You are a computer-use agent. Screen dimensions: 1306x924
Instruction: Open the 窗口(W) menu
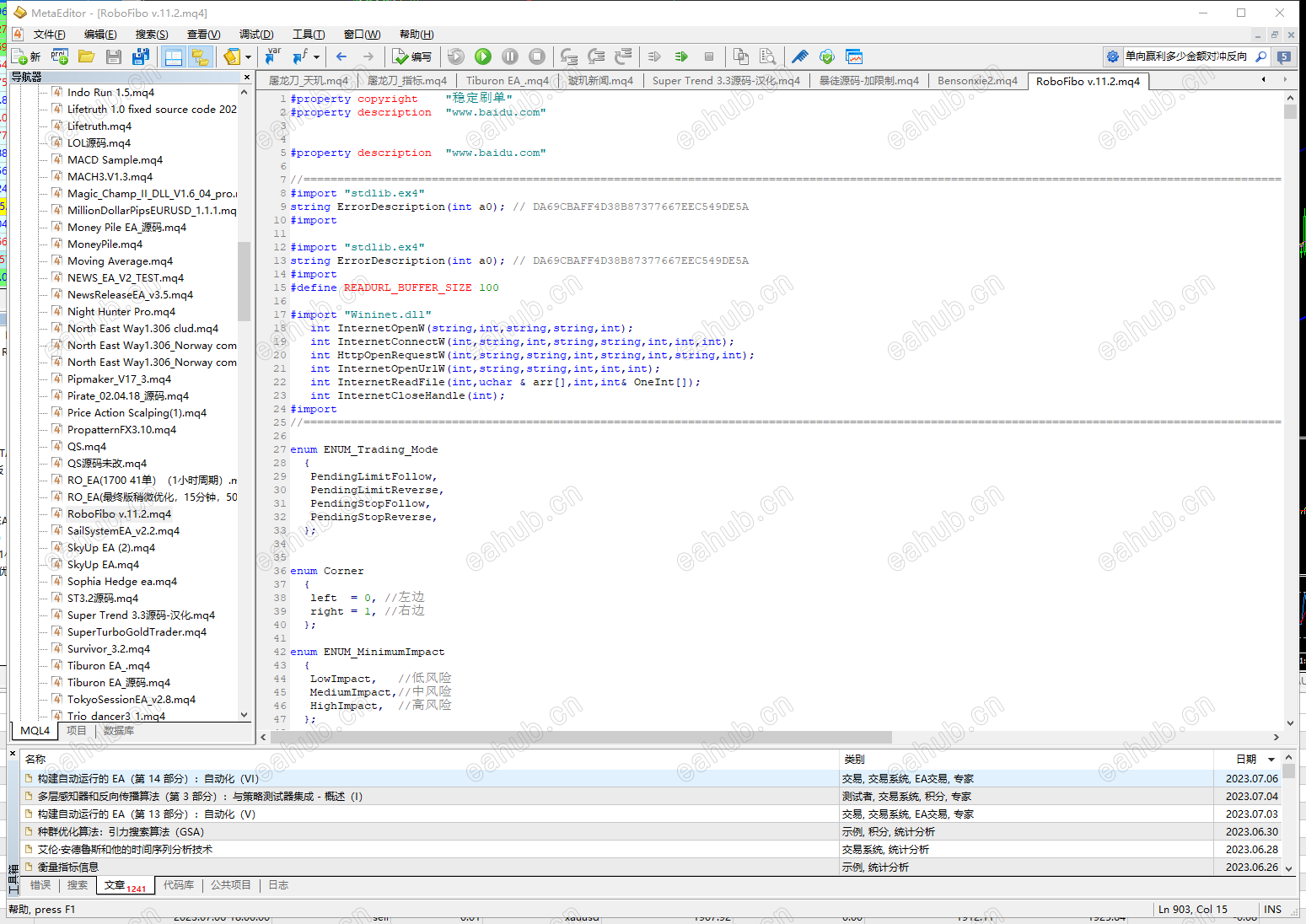[x=362, y=35]
